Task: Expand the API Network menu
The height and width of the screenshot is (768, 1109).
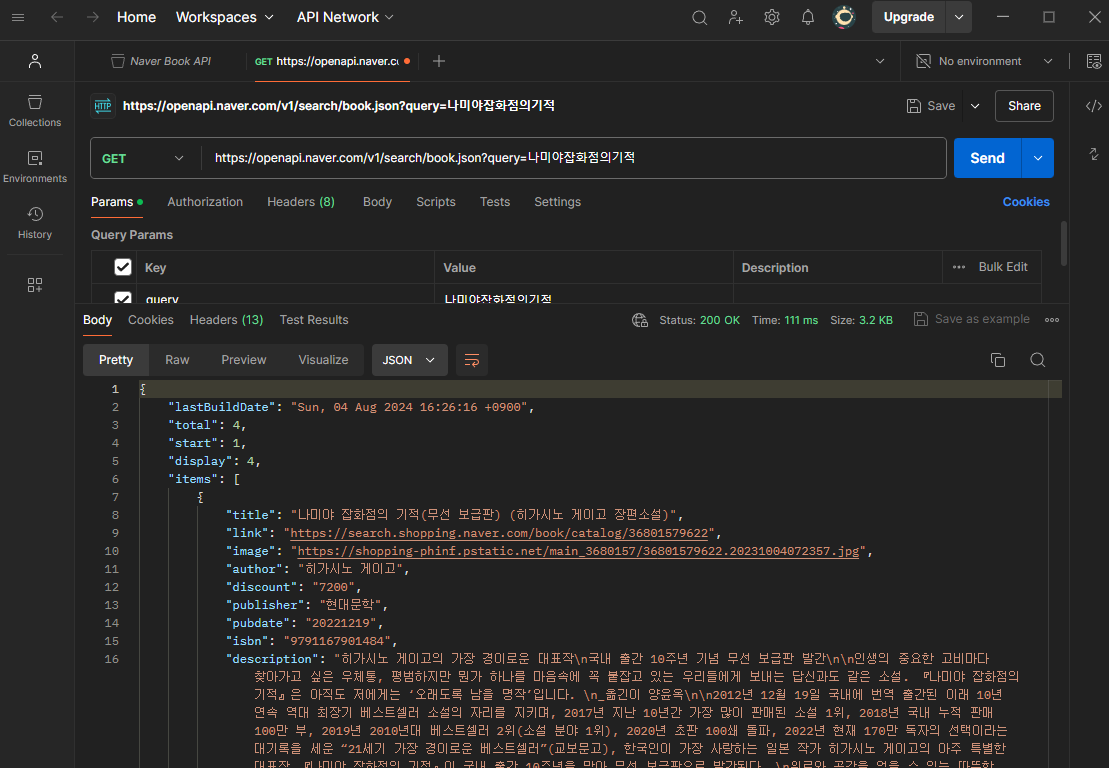Action: (x=345, y=17)
